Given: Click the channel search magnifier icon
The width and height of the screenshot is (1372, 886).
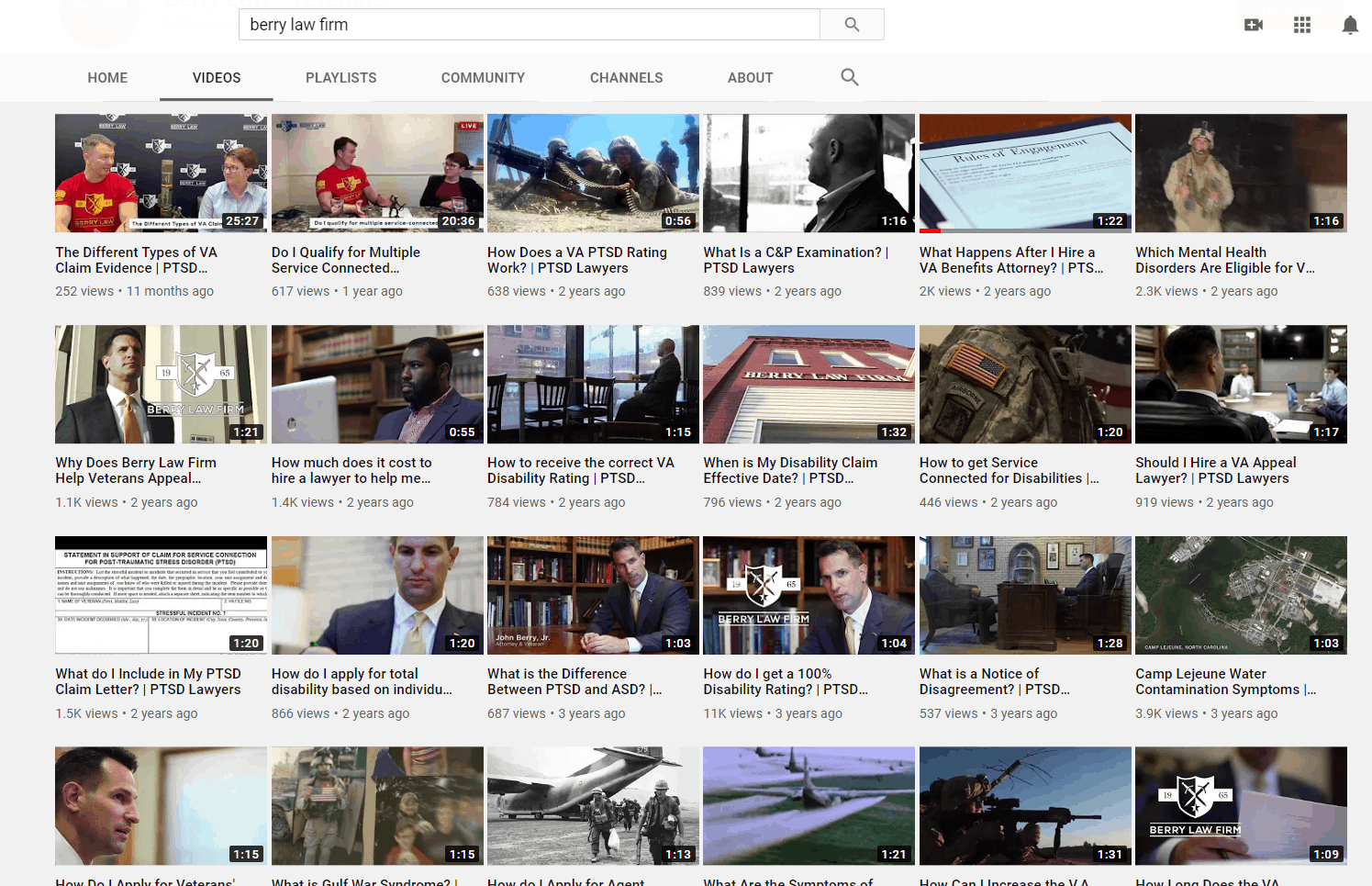Looking at the screenshot, I should coord(850,77).
